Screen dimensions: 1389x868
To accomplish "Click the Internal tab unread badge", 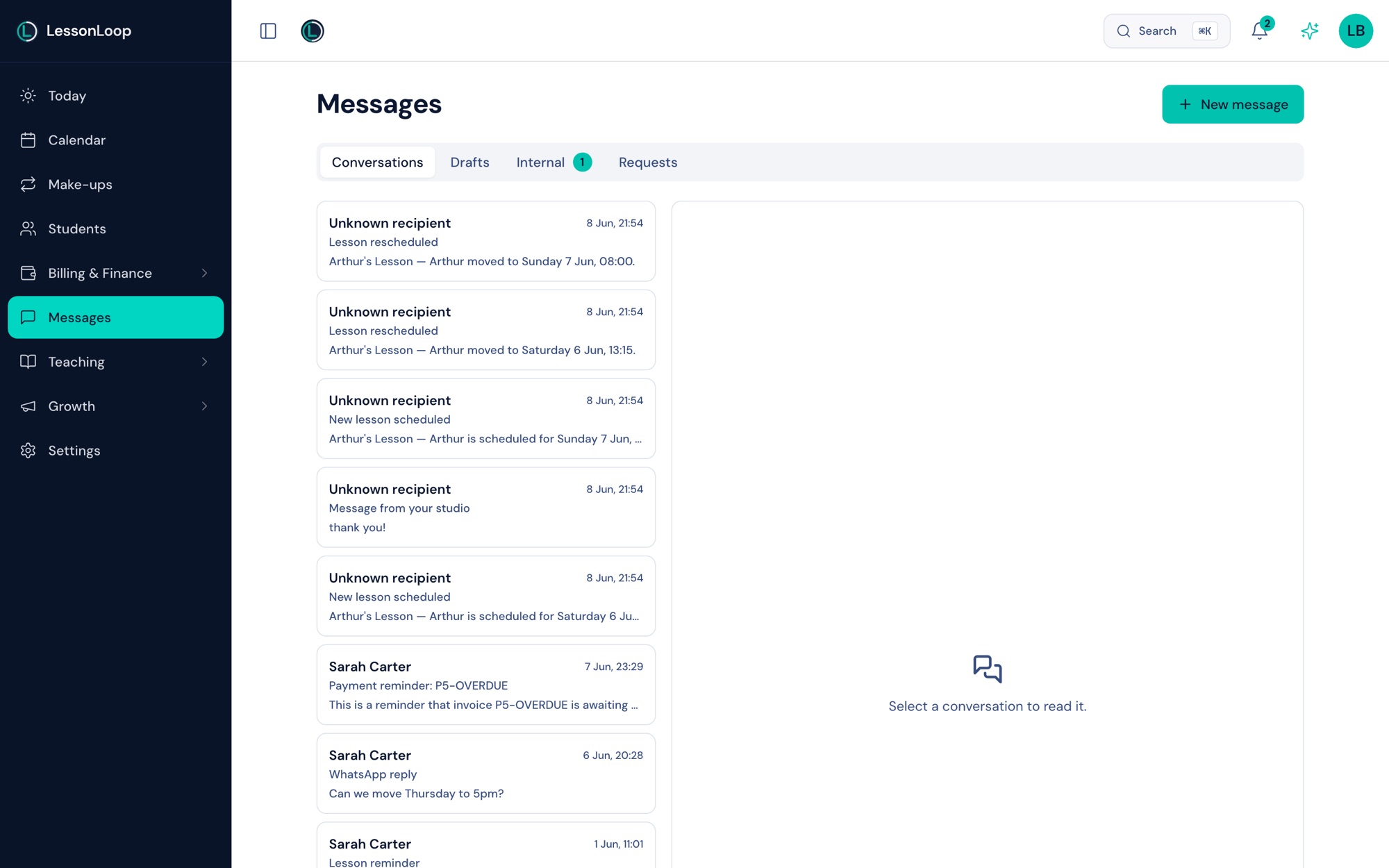I will (582, 162).
